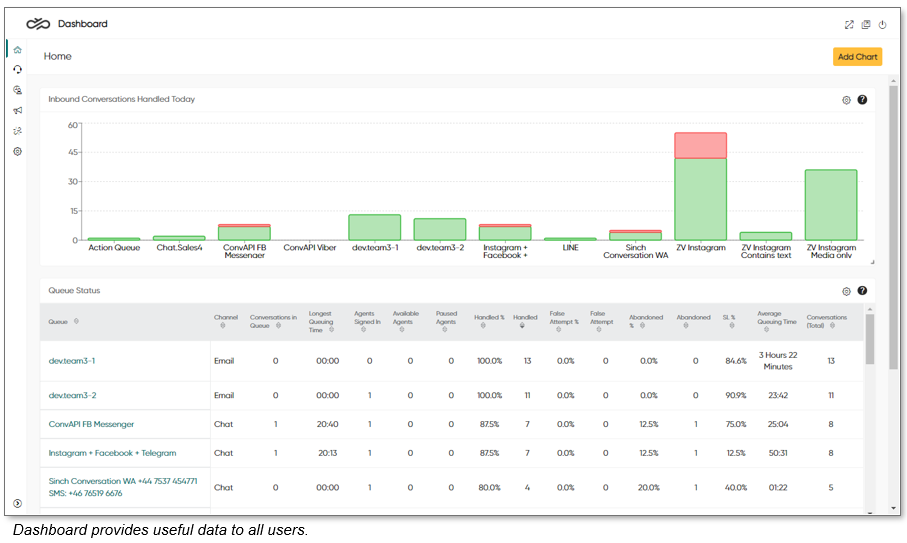Click the ZV Instagram green handled bar
This screenshot has height=543, width=907.
click(x=700, y=199)
